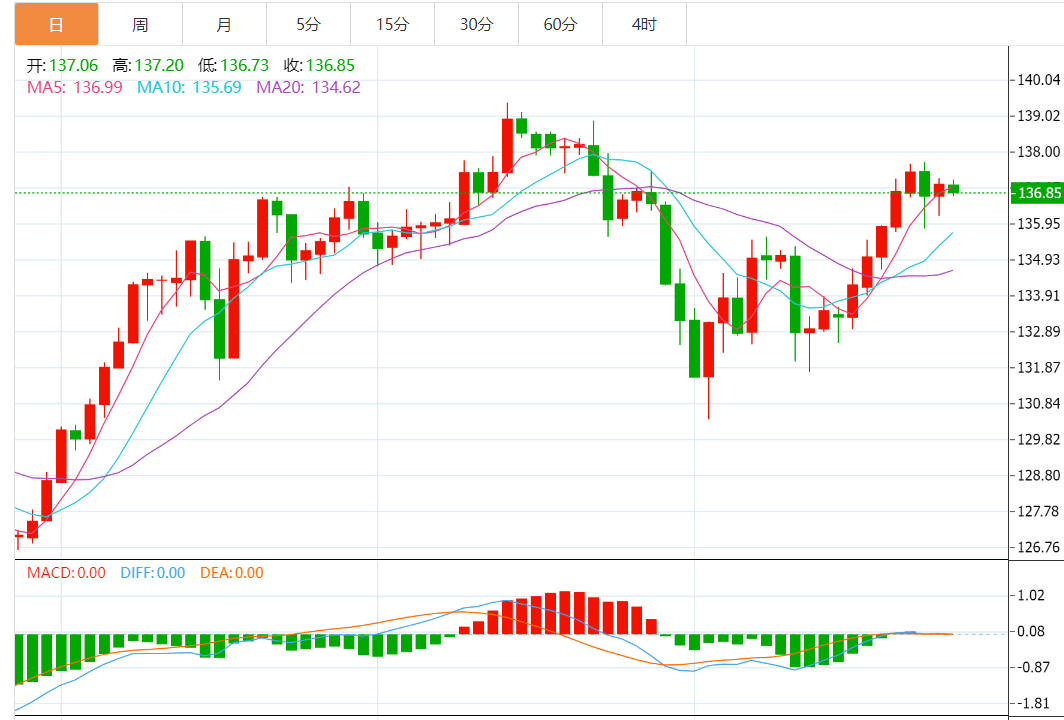Click the 130.84 price axis label
This screenshot has height=720, width=1064.
coord(1039,404)
